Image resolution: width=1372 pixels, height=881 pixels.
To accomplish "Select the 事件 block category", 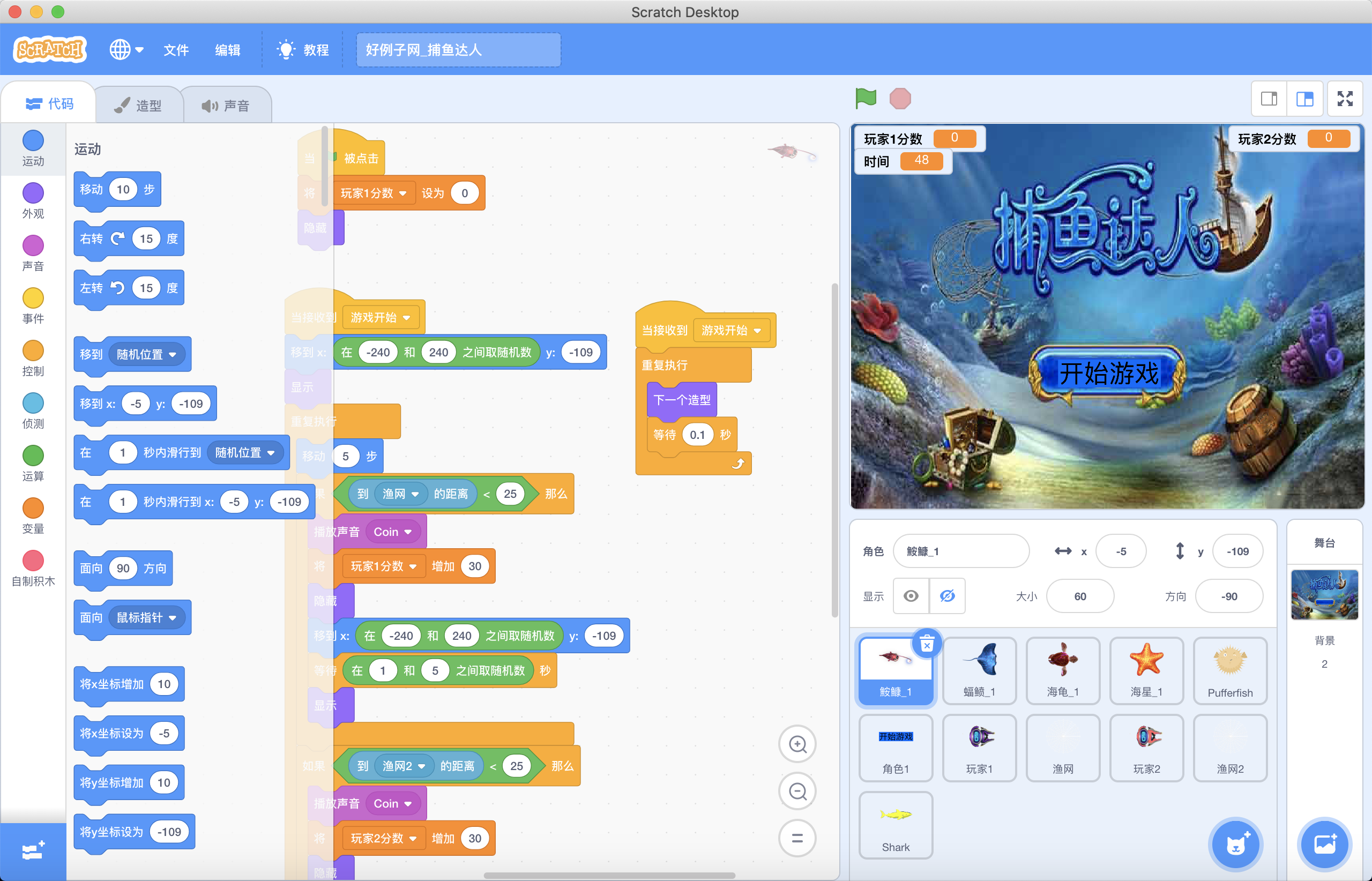I will point(33,307).
